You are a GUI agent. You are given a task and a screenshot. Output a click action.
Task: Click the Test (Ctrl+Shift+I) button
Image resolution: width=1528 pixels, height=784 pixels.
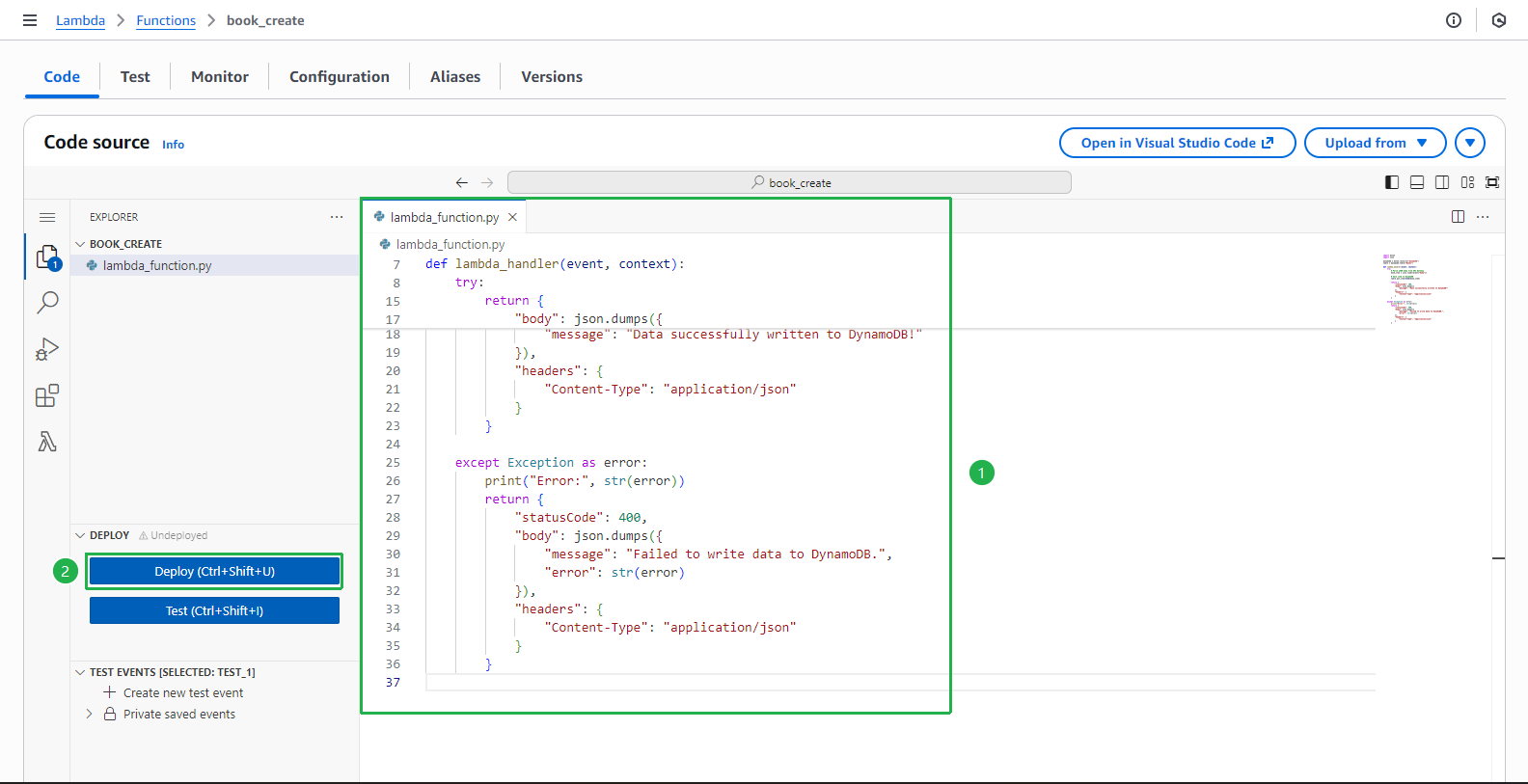(214, 610)
